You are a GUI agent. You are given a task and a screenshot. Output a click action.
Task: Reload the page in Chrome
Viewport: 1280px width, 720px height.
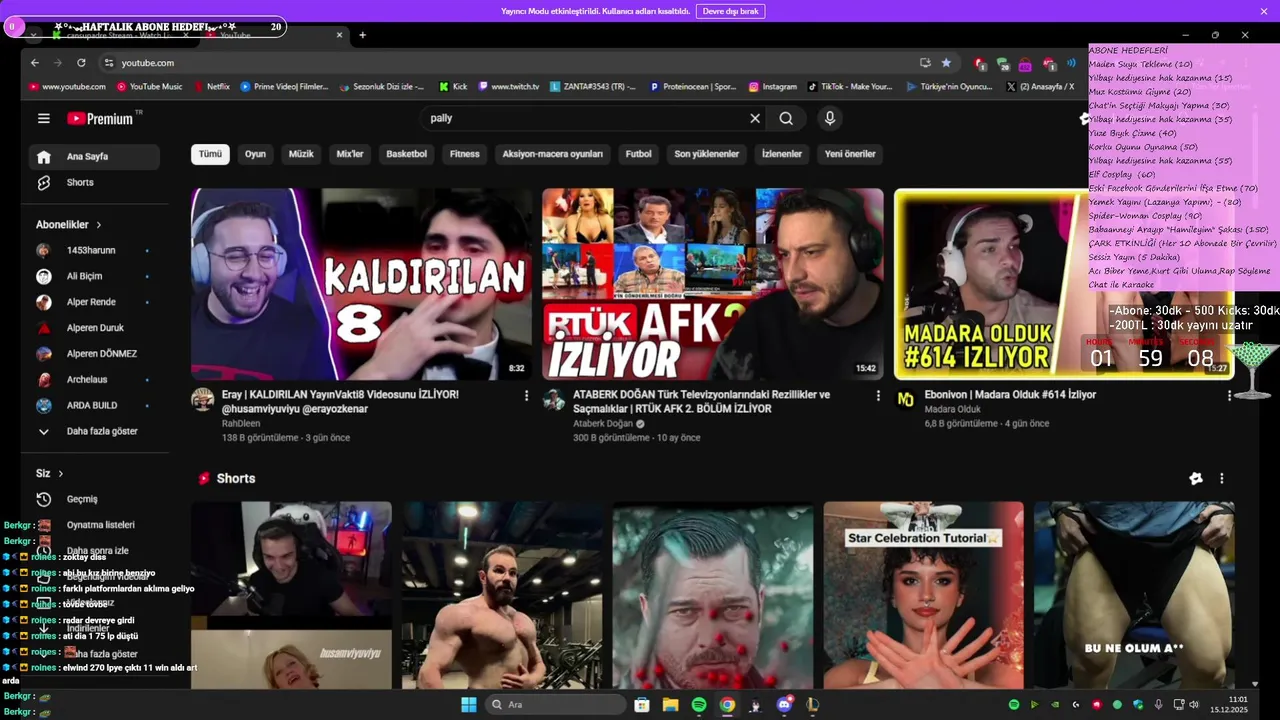81,63
